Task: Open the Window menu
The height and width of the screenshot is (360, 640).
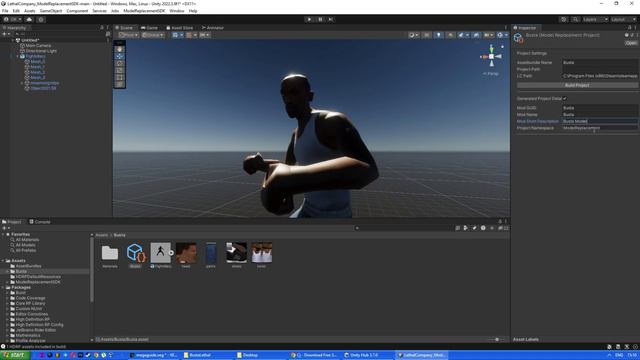Action: coord(177,11)
